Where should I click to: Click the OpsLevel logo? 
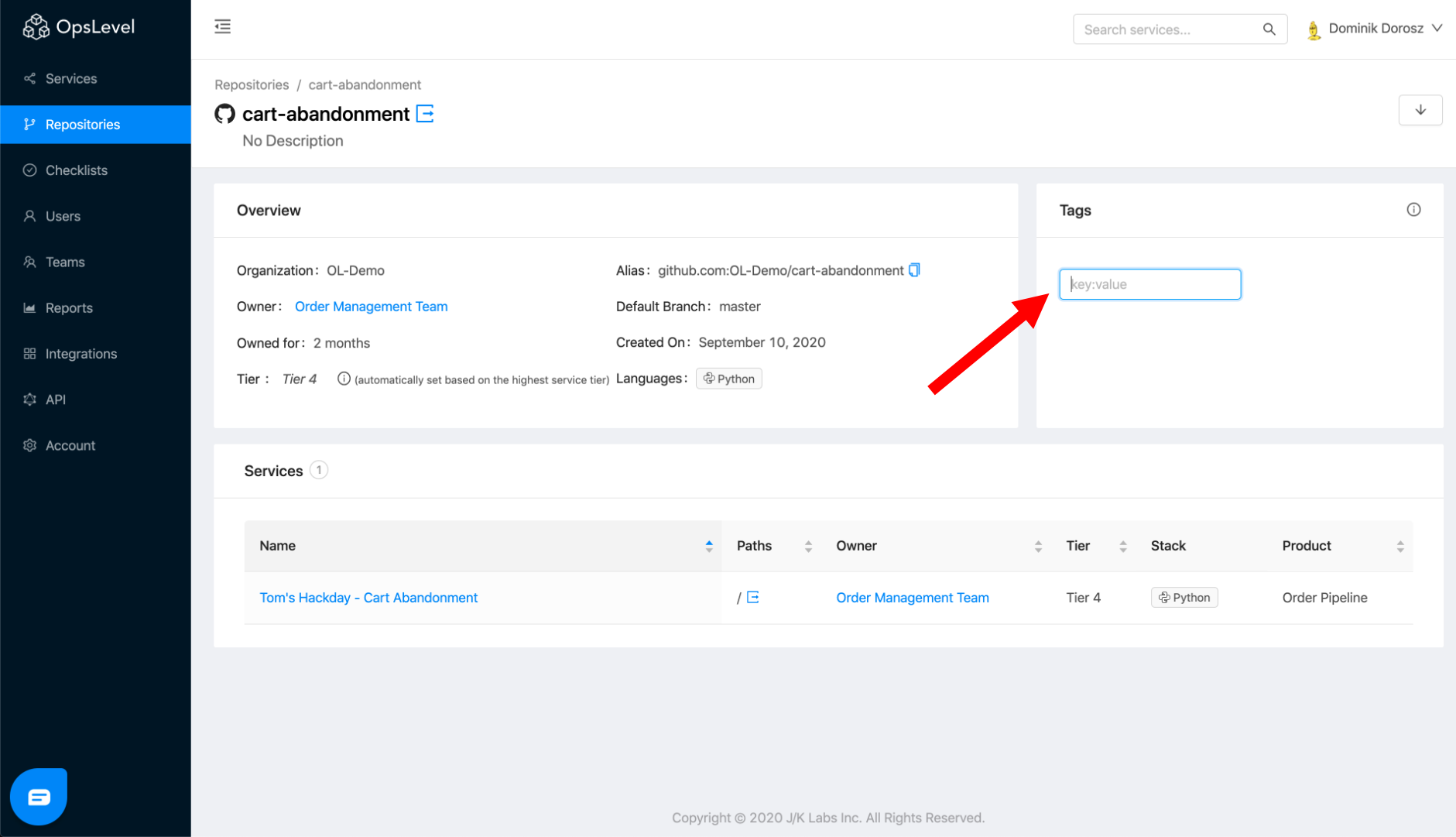click(79, 27)
